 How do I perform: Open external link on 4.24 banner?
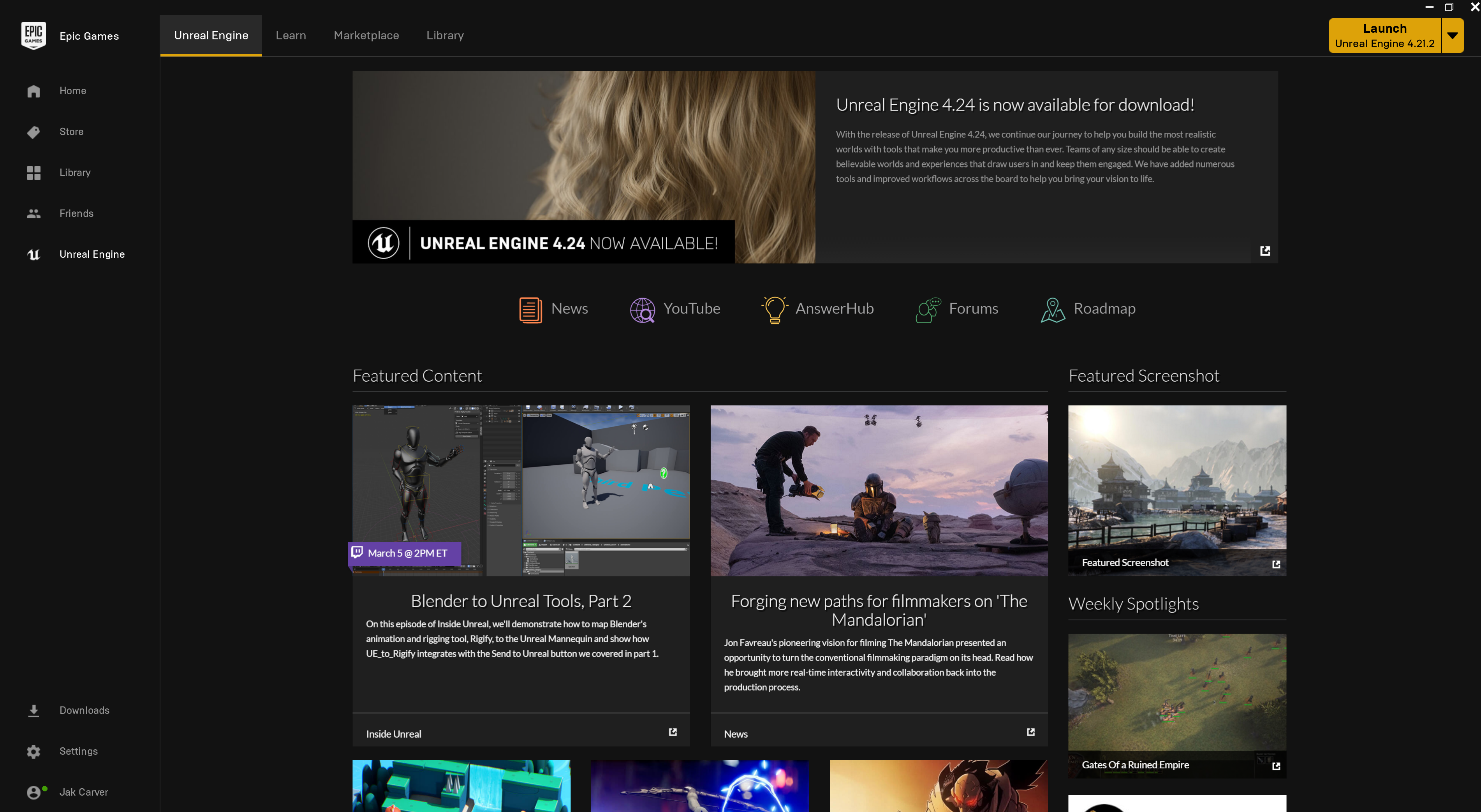1265,251
